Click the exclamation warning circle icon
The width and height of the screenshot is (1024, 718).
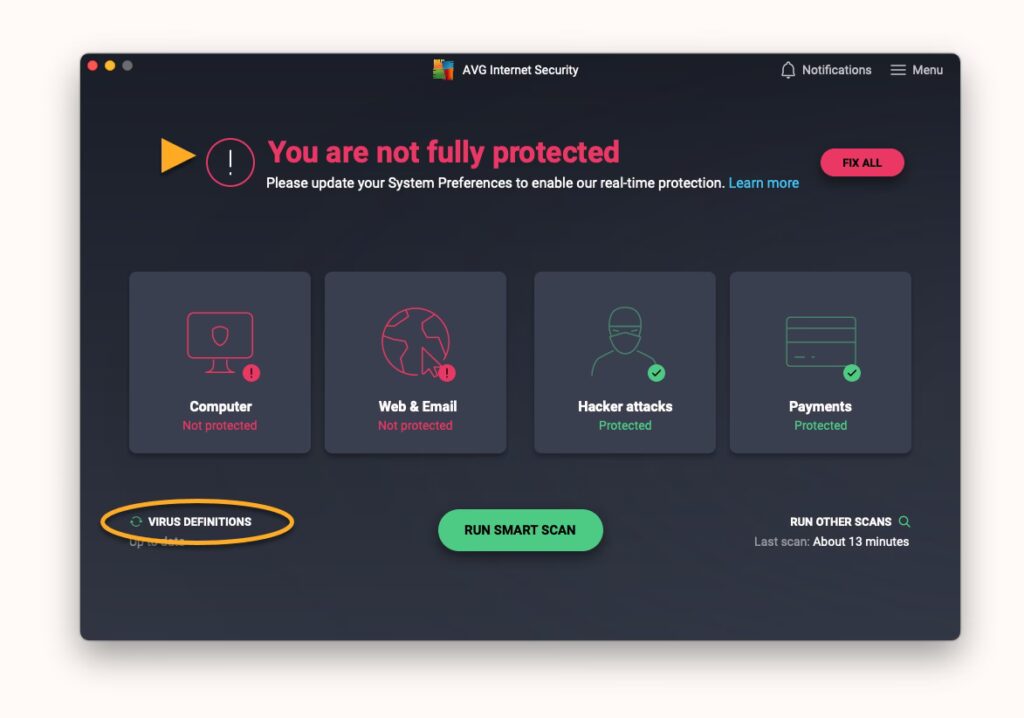[230, 162]
